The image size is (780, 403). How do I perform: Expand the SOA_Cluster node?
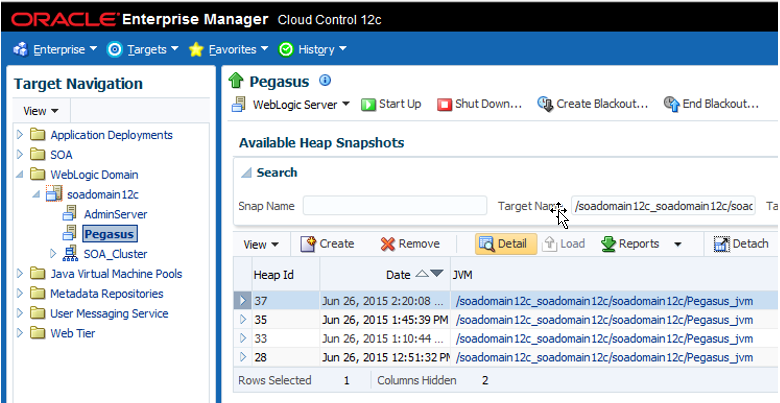click(x=53, y=254)
